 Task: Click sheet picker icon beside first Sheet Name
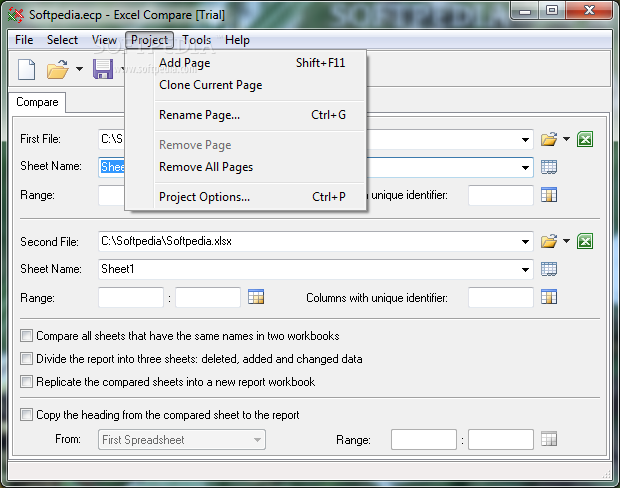click(x=549, y=167)
